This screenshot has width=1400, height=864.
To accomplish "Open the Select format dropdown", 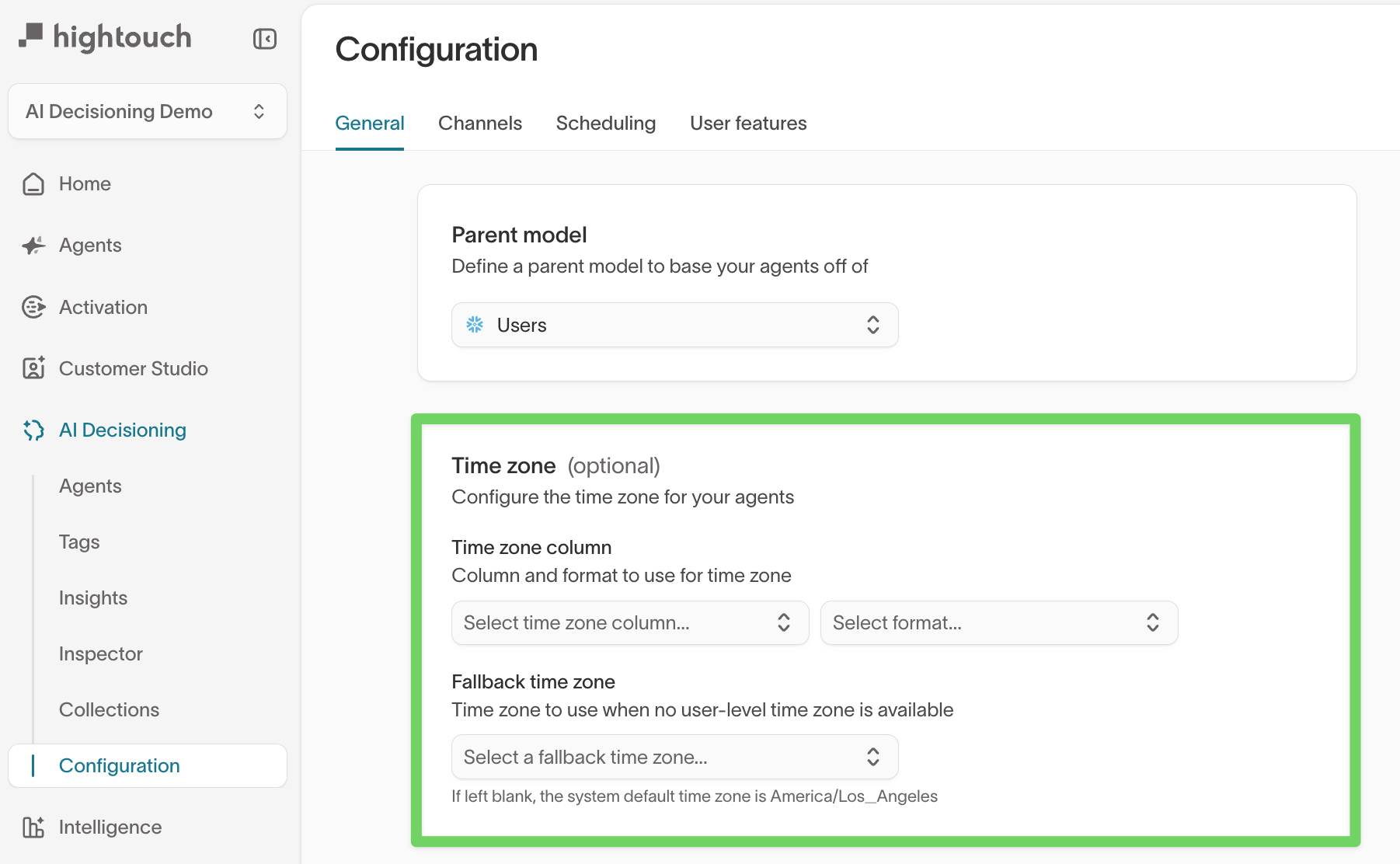I will [x=998, y=622].
